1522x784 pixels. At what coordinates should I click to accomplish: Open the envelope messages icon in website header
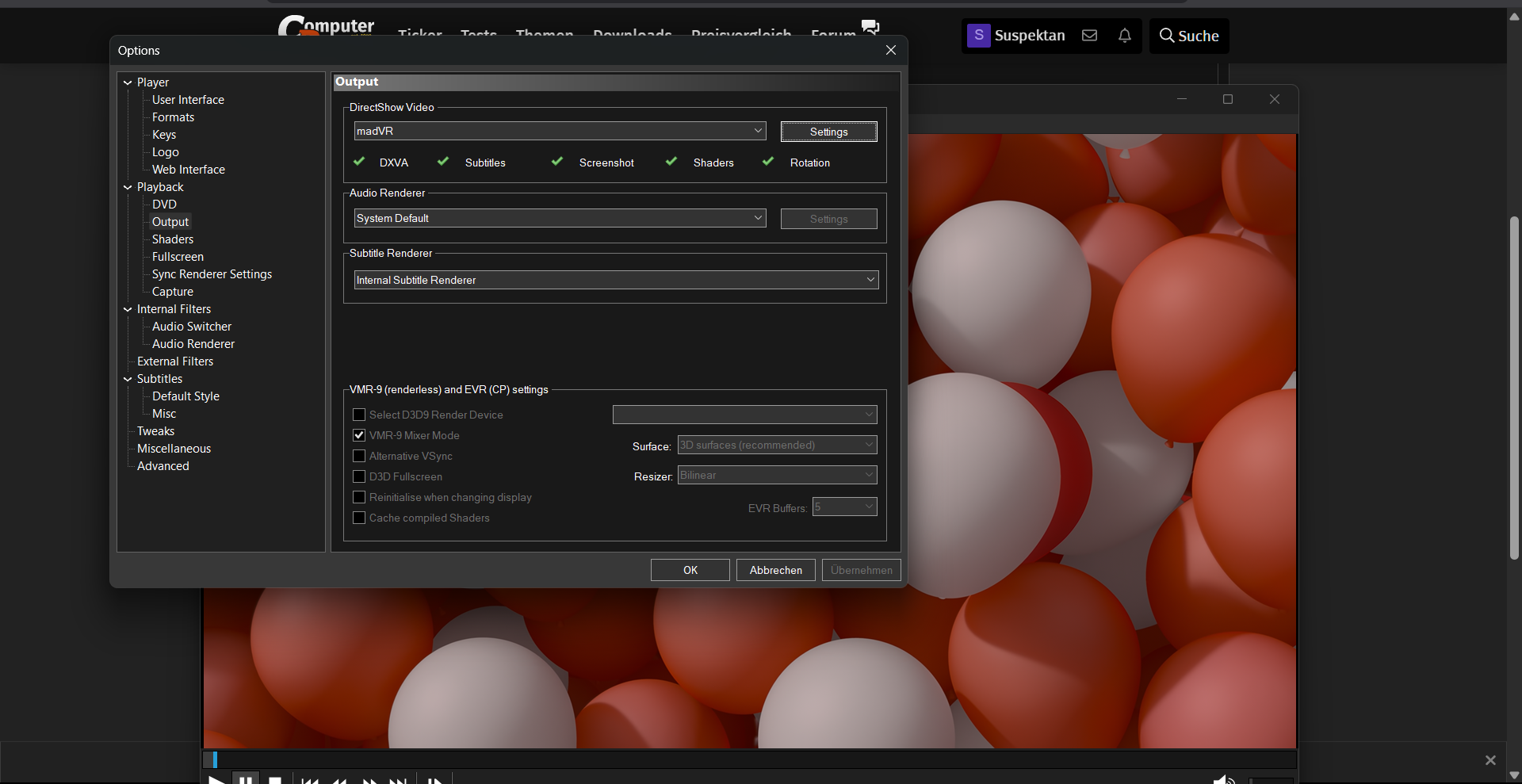pos(1089,36)
